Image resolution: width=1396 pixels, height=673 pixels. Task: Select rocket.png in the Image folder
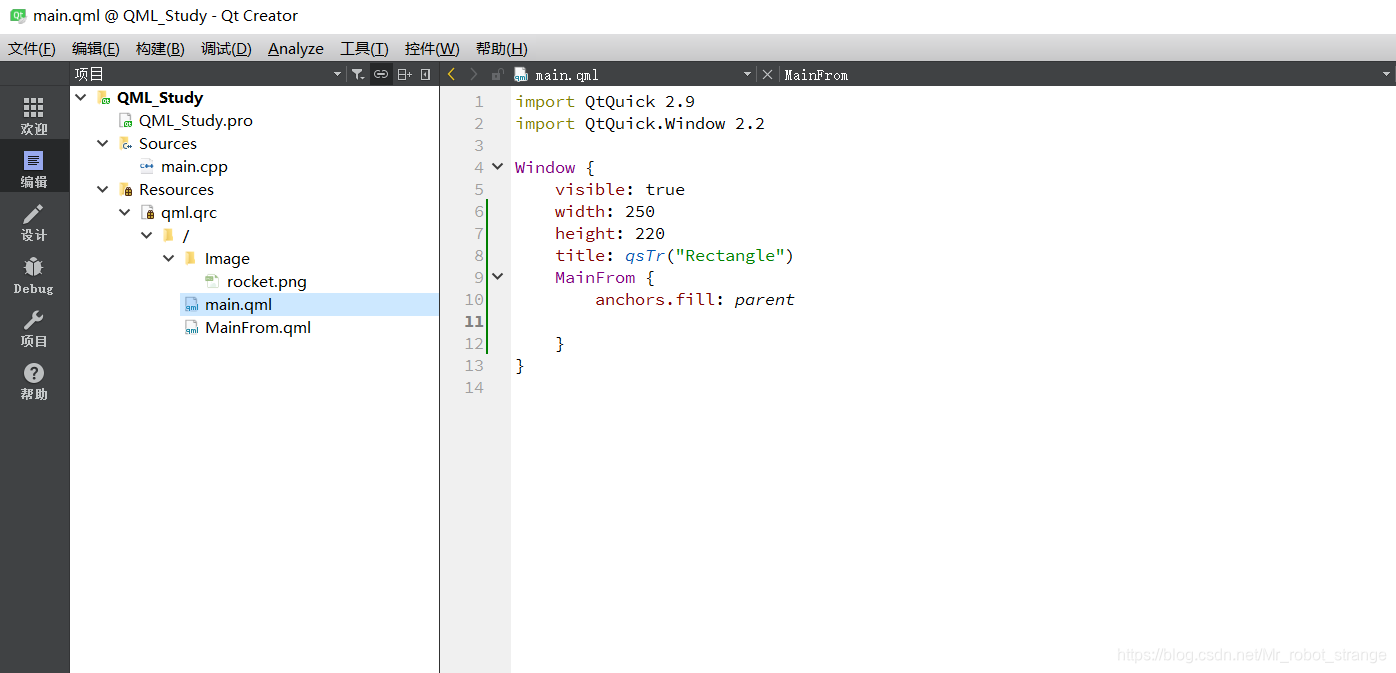(267, 281)
